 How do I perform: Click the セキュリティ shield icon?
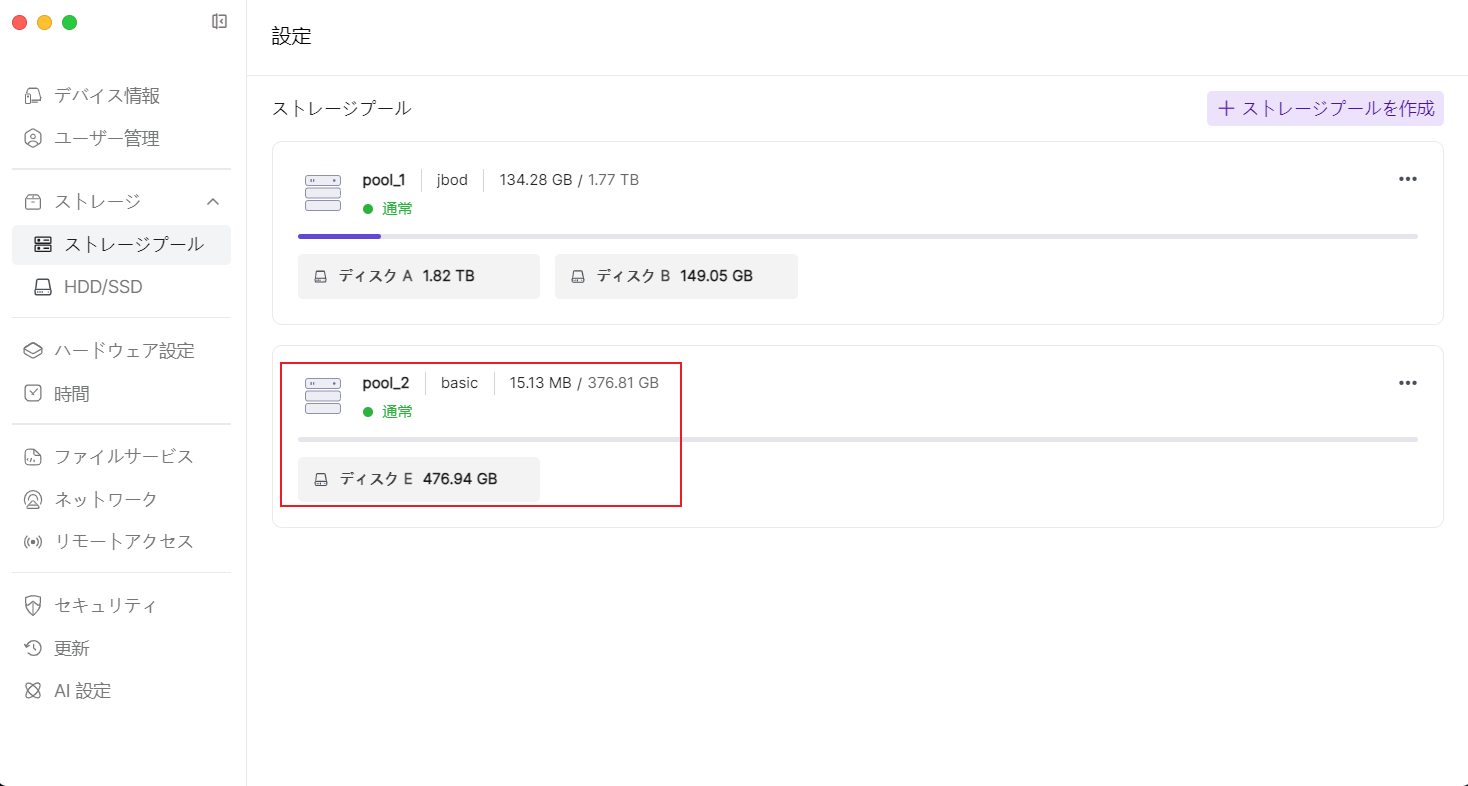click(x=34, y=606)
